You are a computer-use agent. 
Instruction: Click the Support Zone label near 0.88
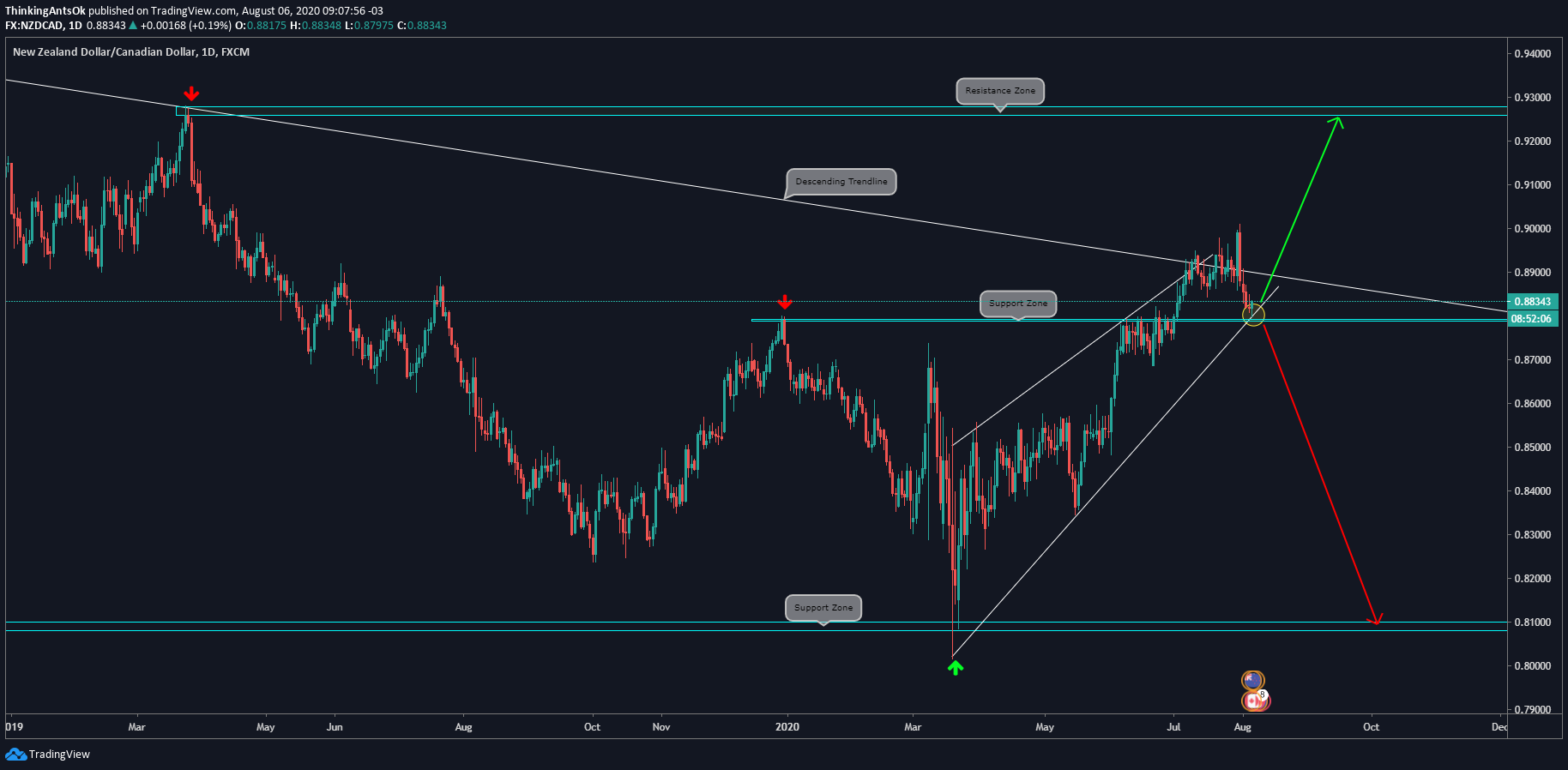click(x=1018, y=304)
